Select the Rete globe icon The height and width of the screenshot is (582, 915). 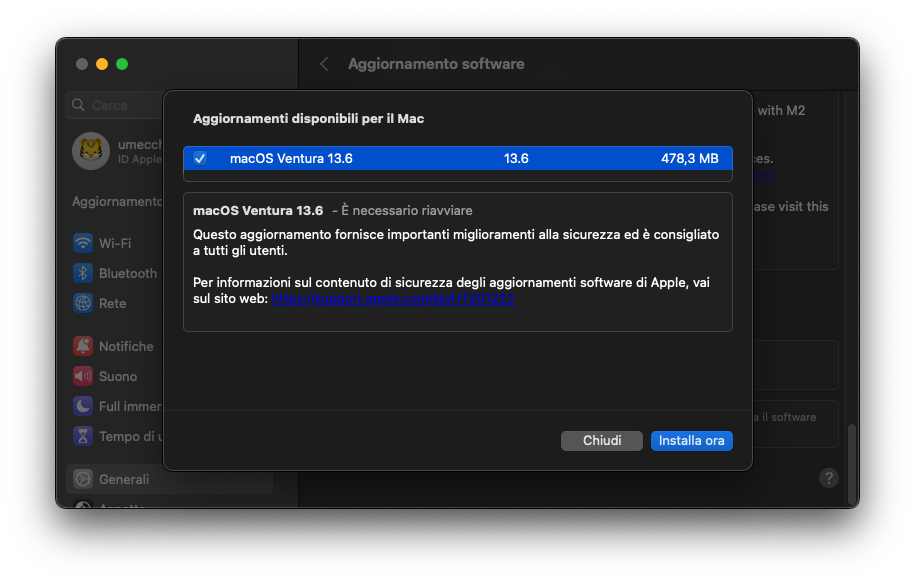pos(83,304)
